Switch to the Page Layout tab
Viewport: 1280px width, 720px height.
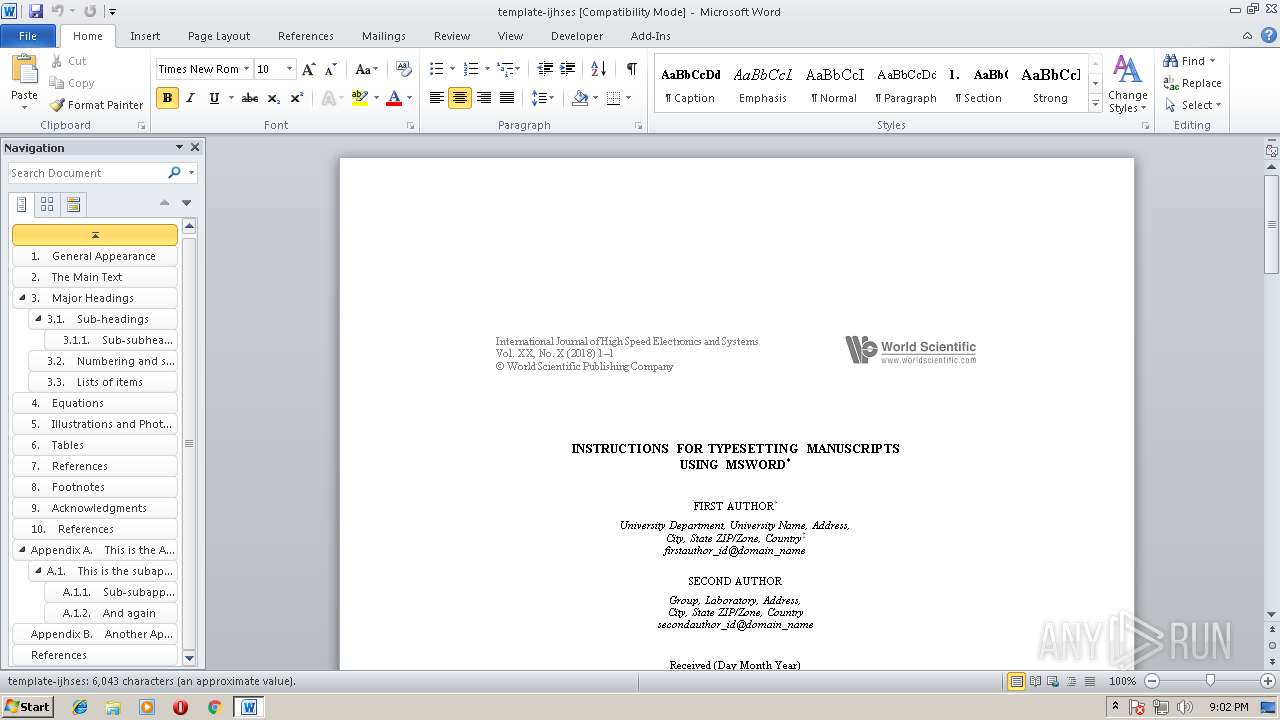pos(219,36)
